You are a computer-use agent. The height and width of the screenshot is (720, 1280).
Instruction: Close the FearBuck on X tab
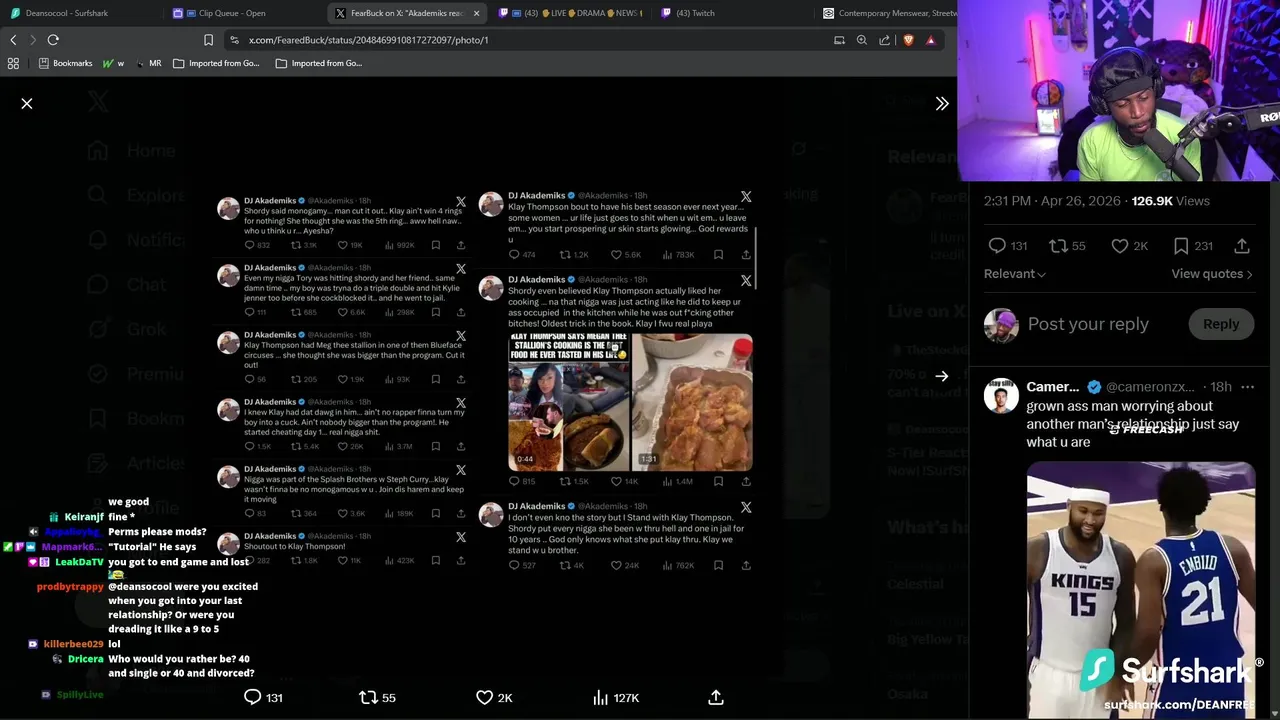click(476, 13)
